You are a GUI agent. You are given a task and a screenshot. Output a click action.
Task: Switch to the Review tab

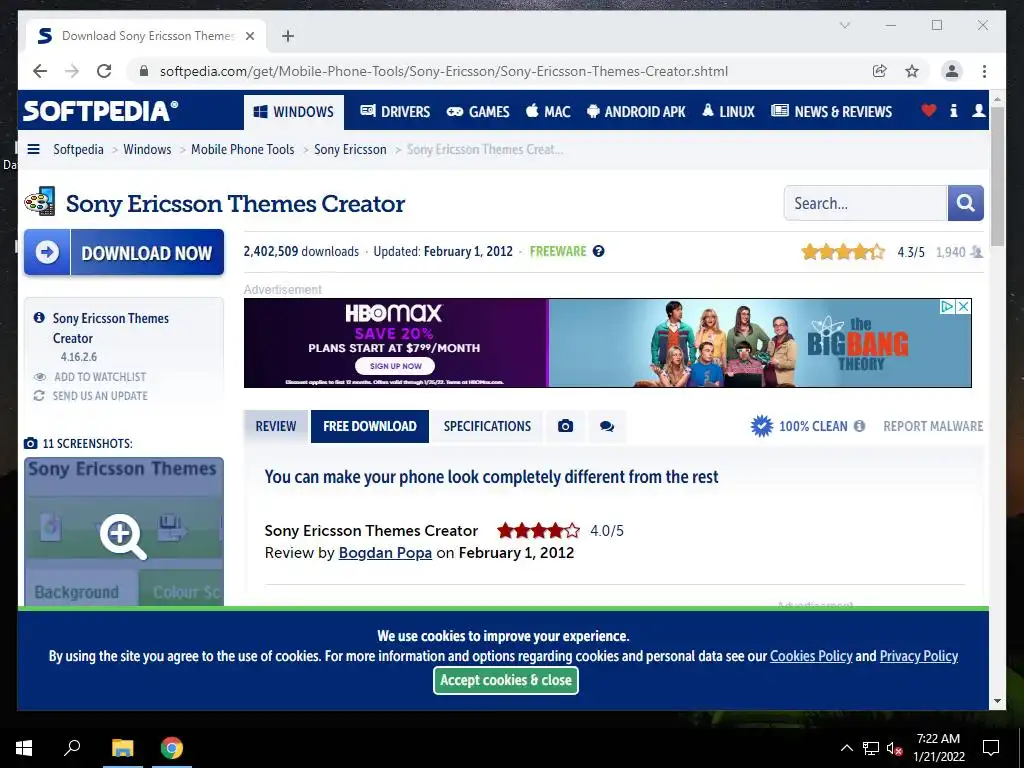point(276,426)
